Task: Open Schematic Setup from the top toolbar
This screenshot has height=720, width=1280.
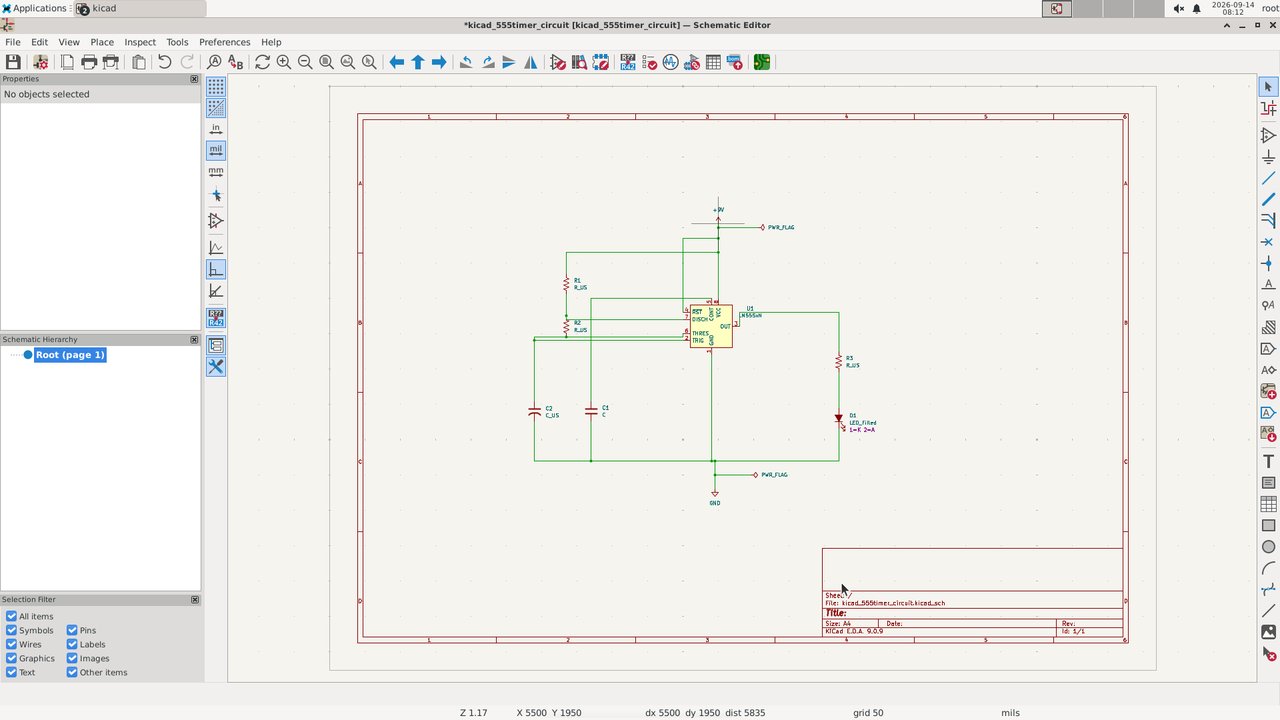Action: pyautogui.click(x=41, y=62)
